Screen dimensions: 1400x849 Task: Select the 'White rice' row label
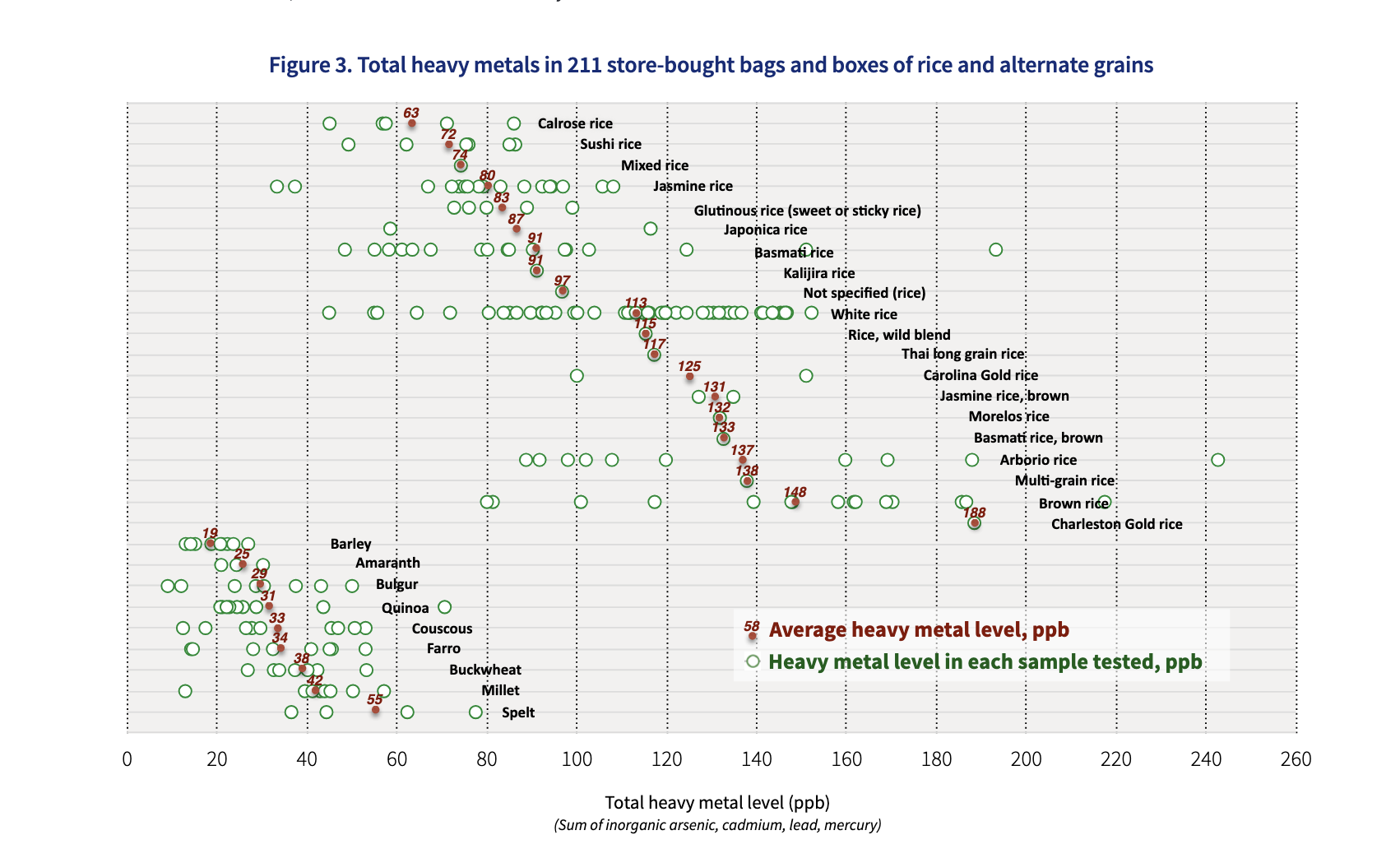pyautogui.click(x=864, y=314)
